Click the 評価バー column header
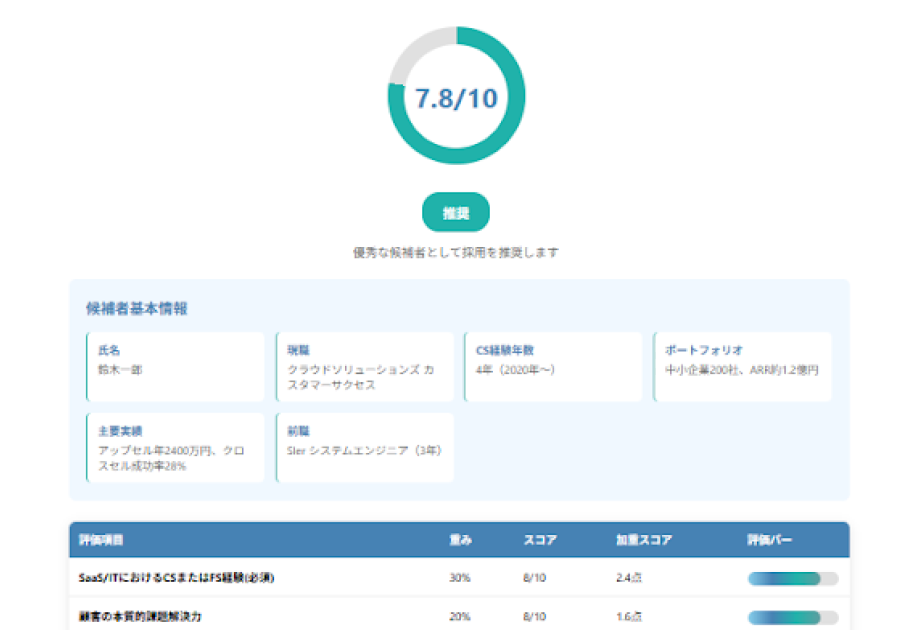Viewport: 912px width, 630px height. tap(770, 540)
